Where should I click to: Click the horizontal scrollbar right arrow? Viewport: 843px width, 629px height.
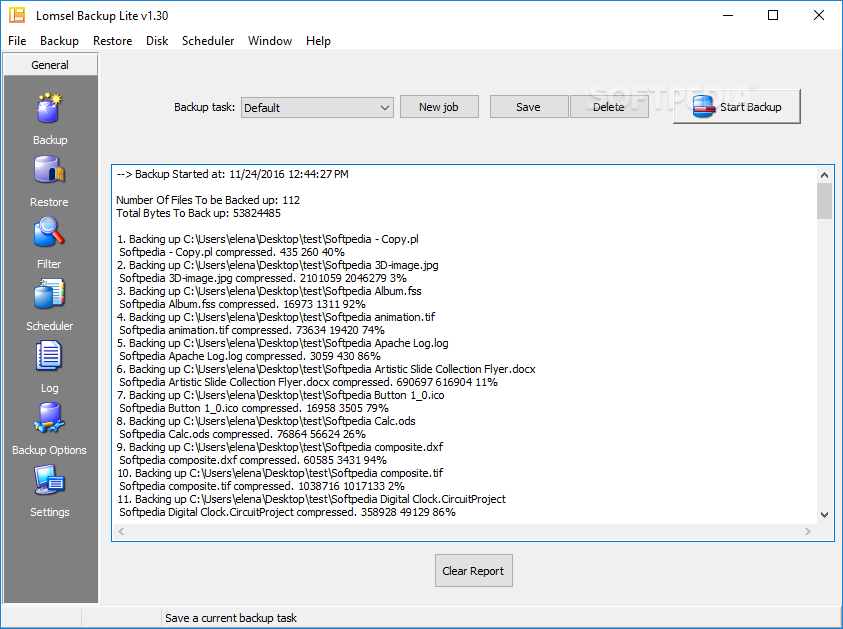click(808, 531)
